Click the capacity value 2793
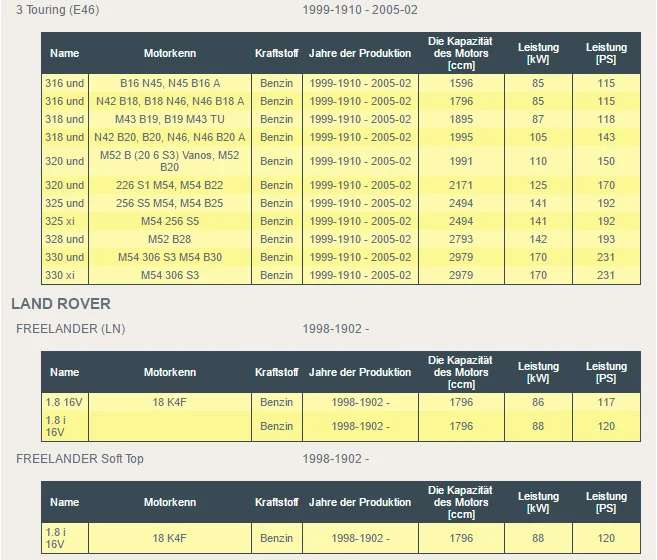This screenshot has height=560, width=657. 461,239
